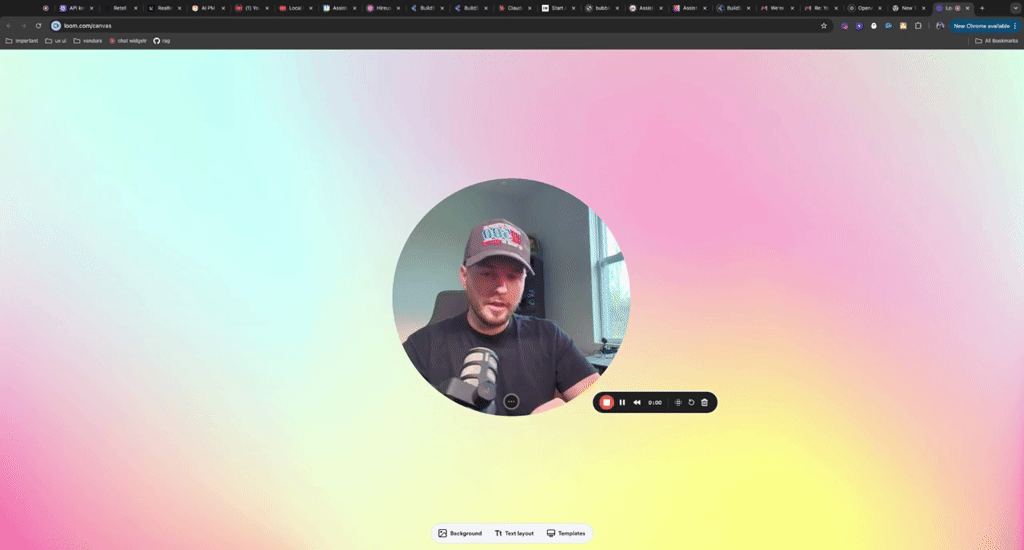1024x550 pixels.
Task: Open a new browser tab
Action: [982, 8]
